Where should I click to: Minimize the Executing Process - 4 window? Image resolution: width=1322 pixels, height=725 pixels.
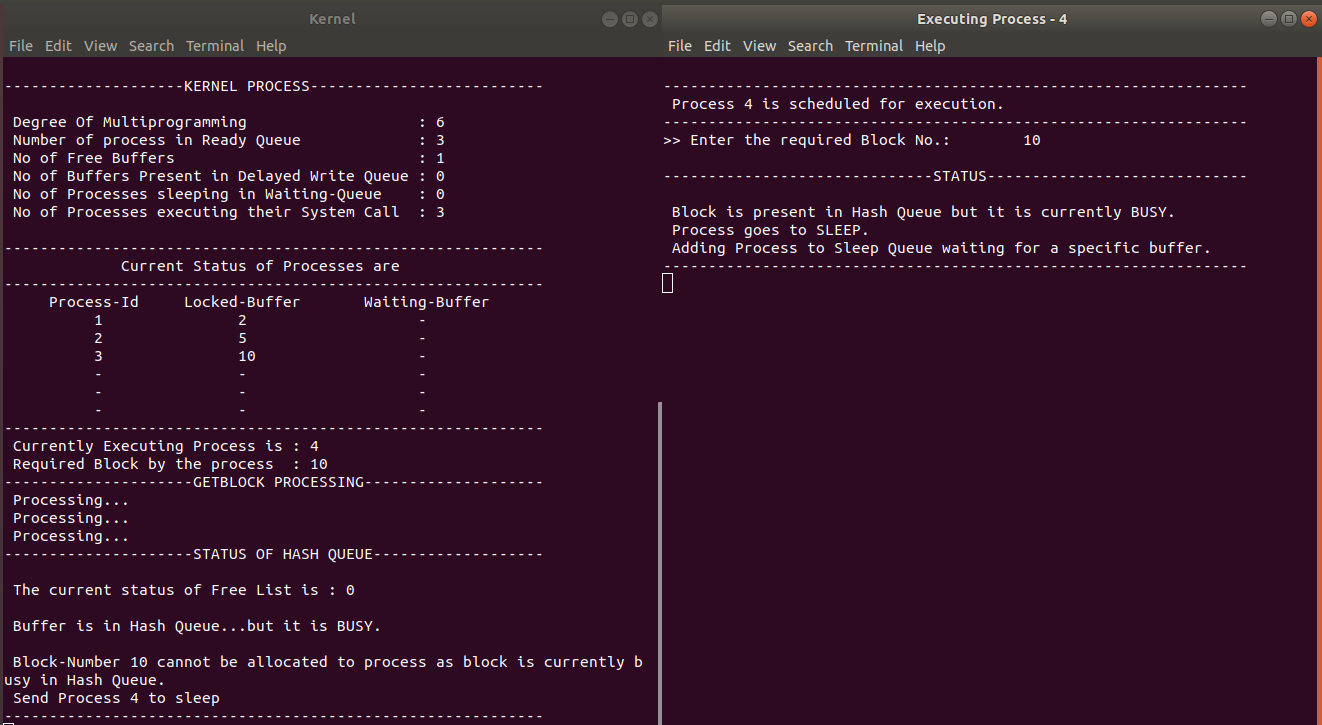1267,18
